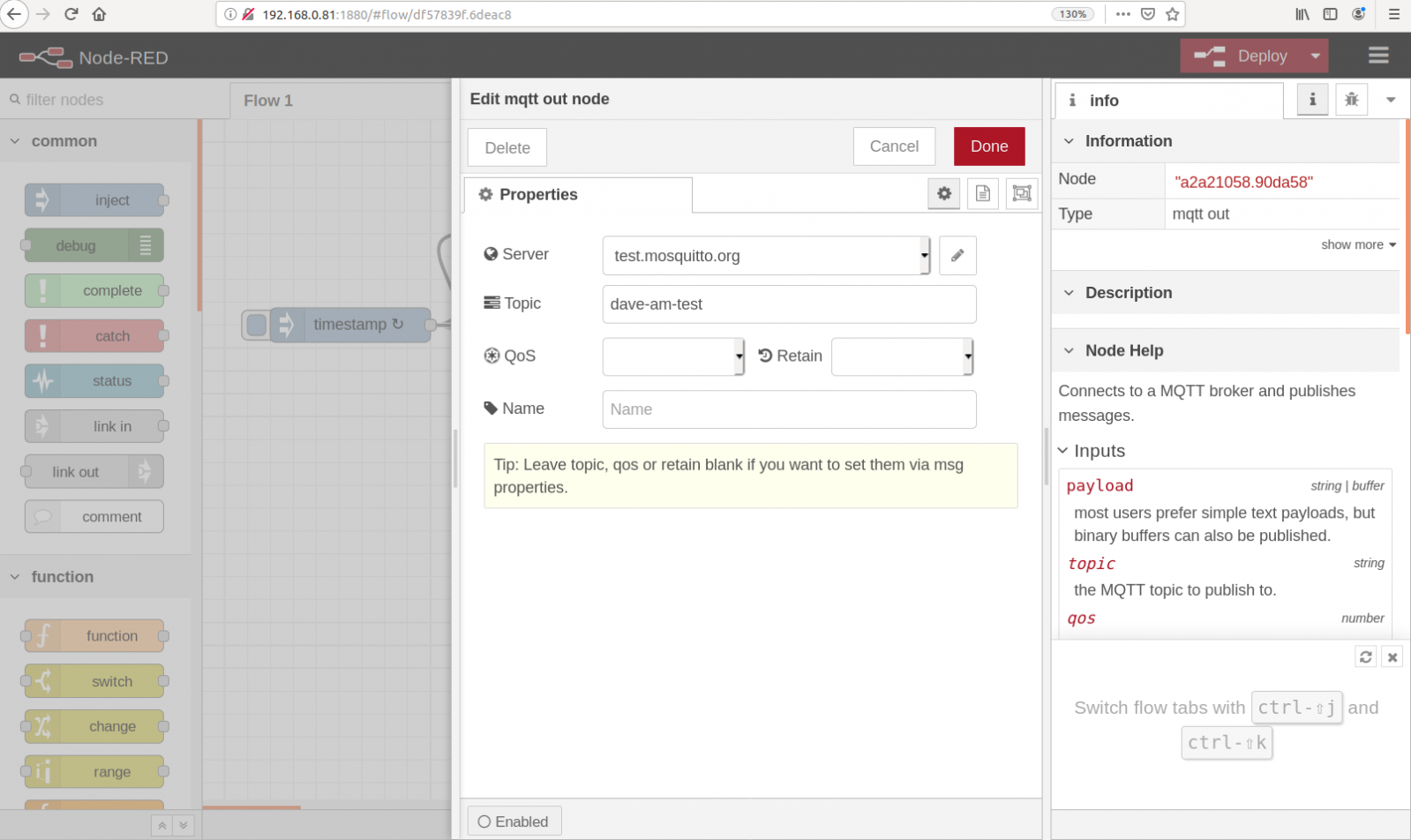The image size is (1411, 840).
Task: Open the QoS dropdown
Action: (673, 356)
